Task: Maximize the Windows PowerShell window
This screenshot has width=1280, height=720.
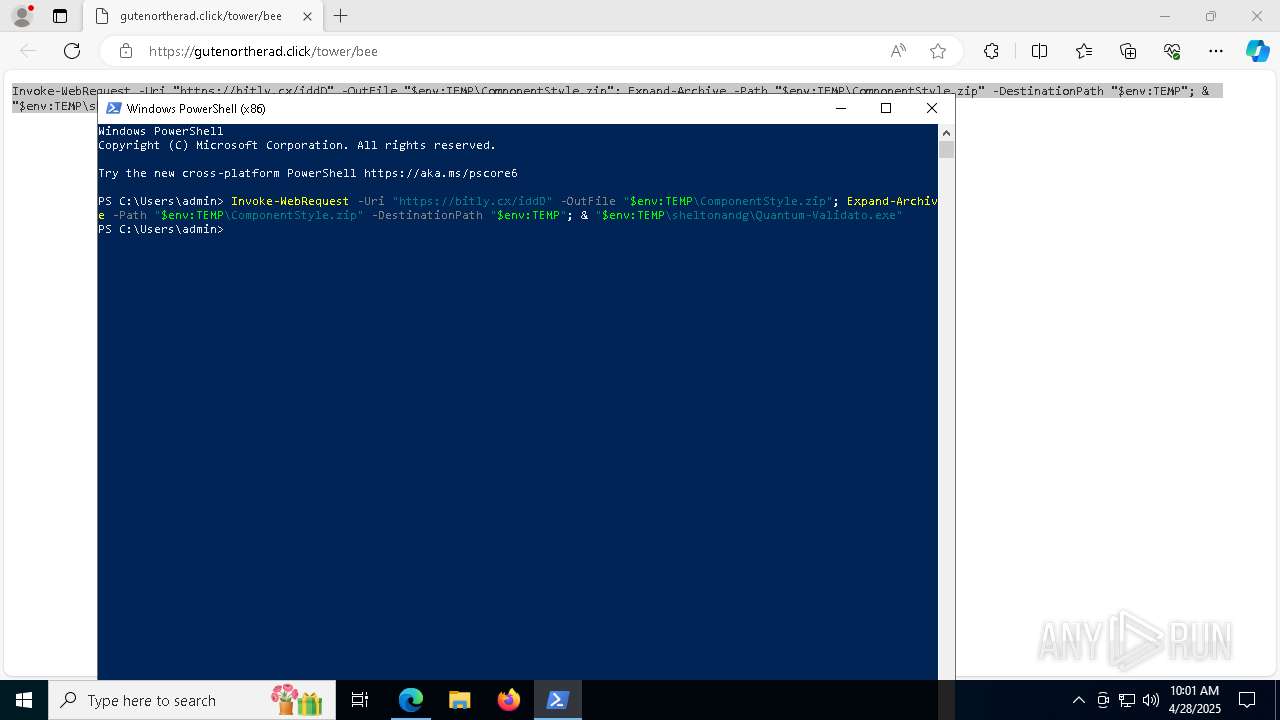Action: tap(886, 108)
